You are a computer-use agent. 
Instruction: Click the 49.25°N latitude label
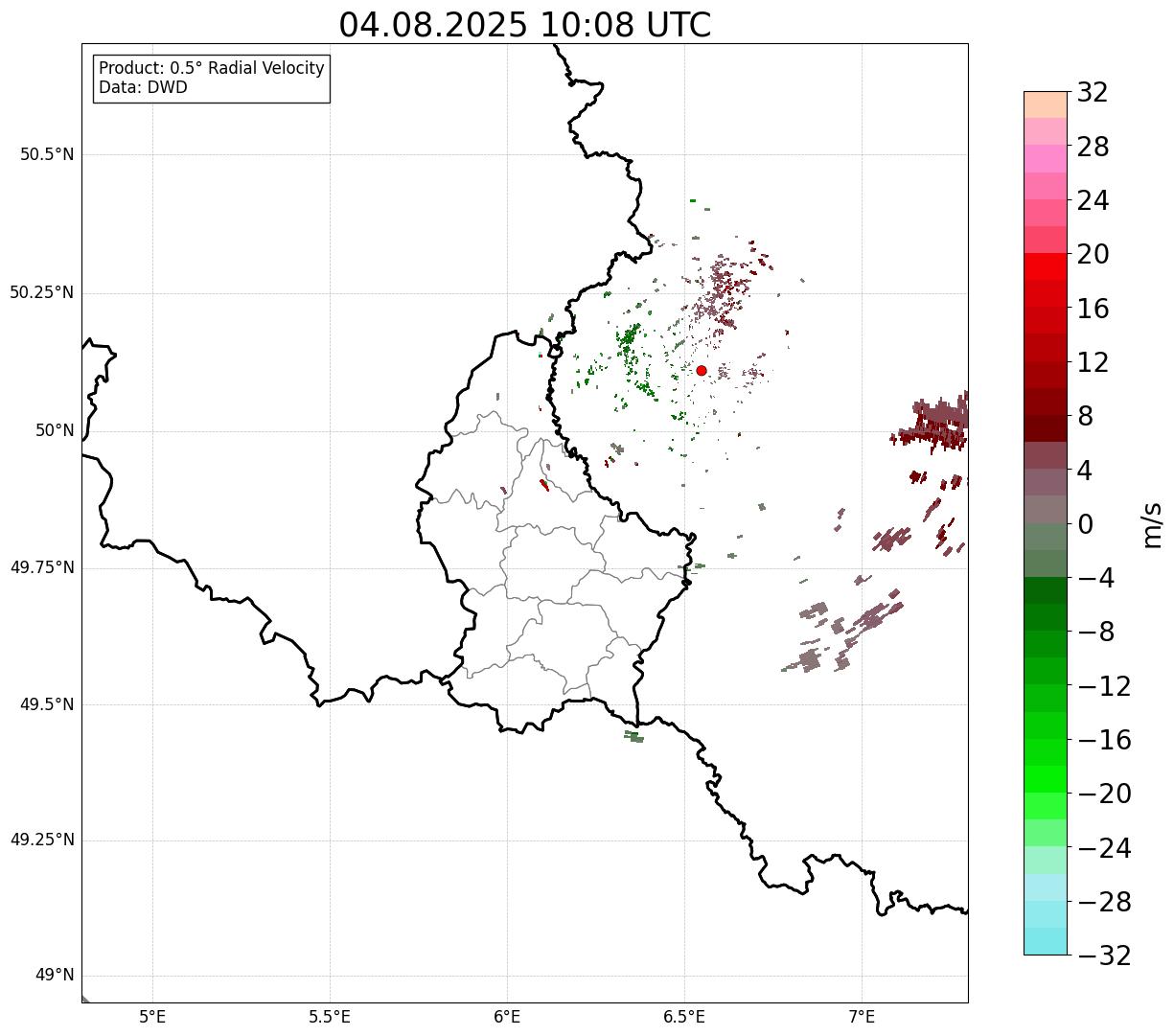click(42, 840)
